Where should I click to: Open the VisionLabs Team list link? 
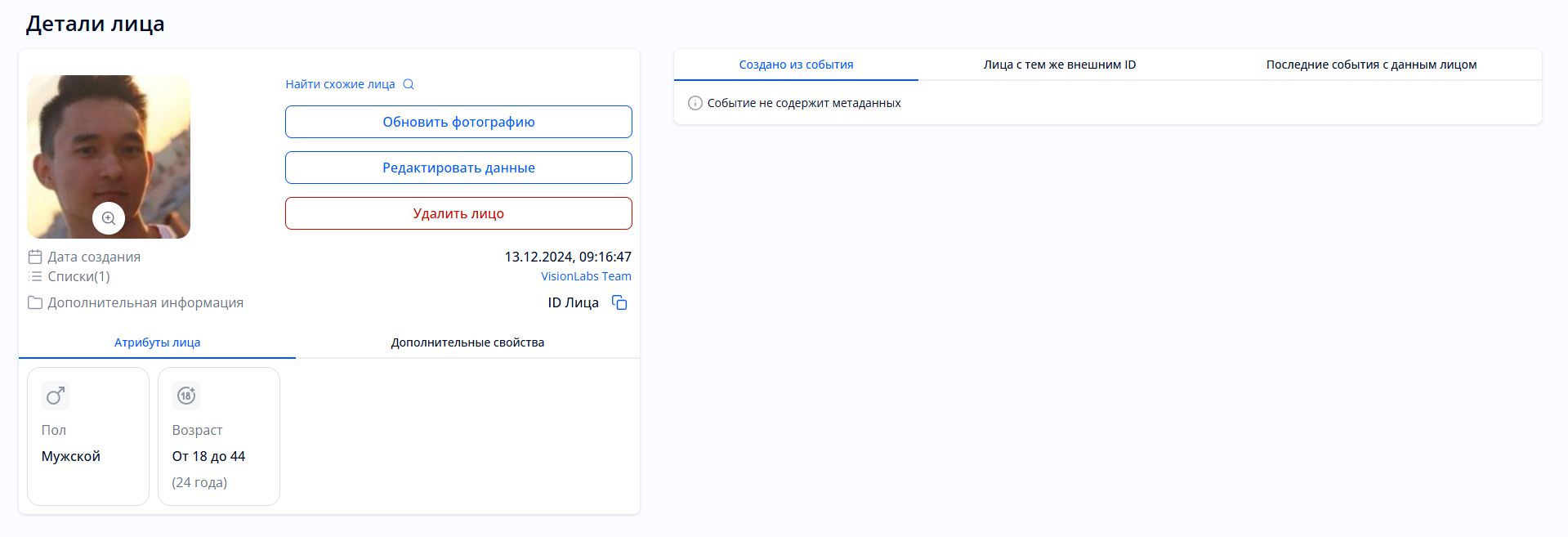[586, 276]
